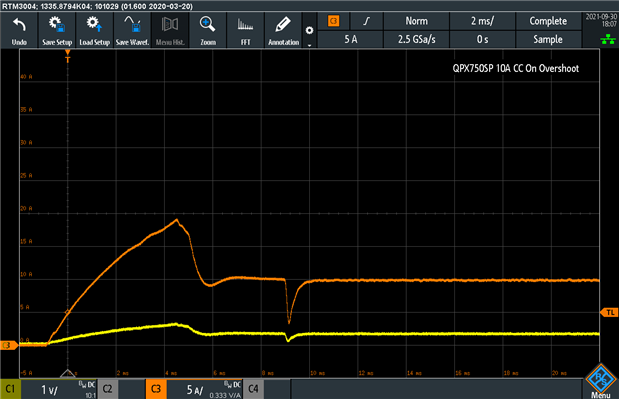This screenshot has width=619, height=399.
Task: Select the Save Waveform icon
Action: pos(132,30)
